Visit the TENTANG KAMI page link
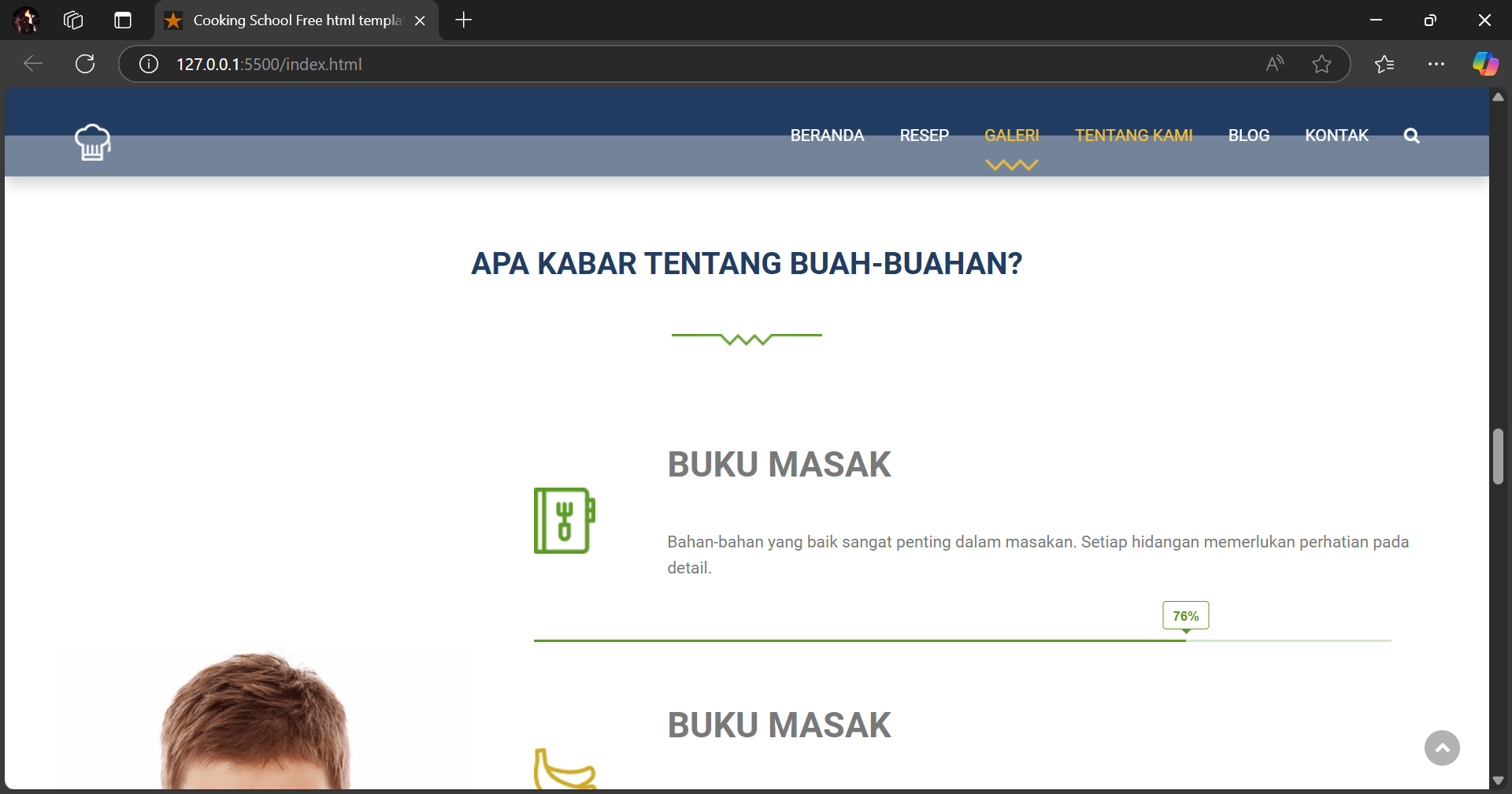1512x794 pixels. (x=1133, y=135)
